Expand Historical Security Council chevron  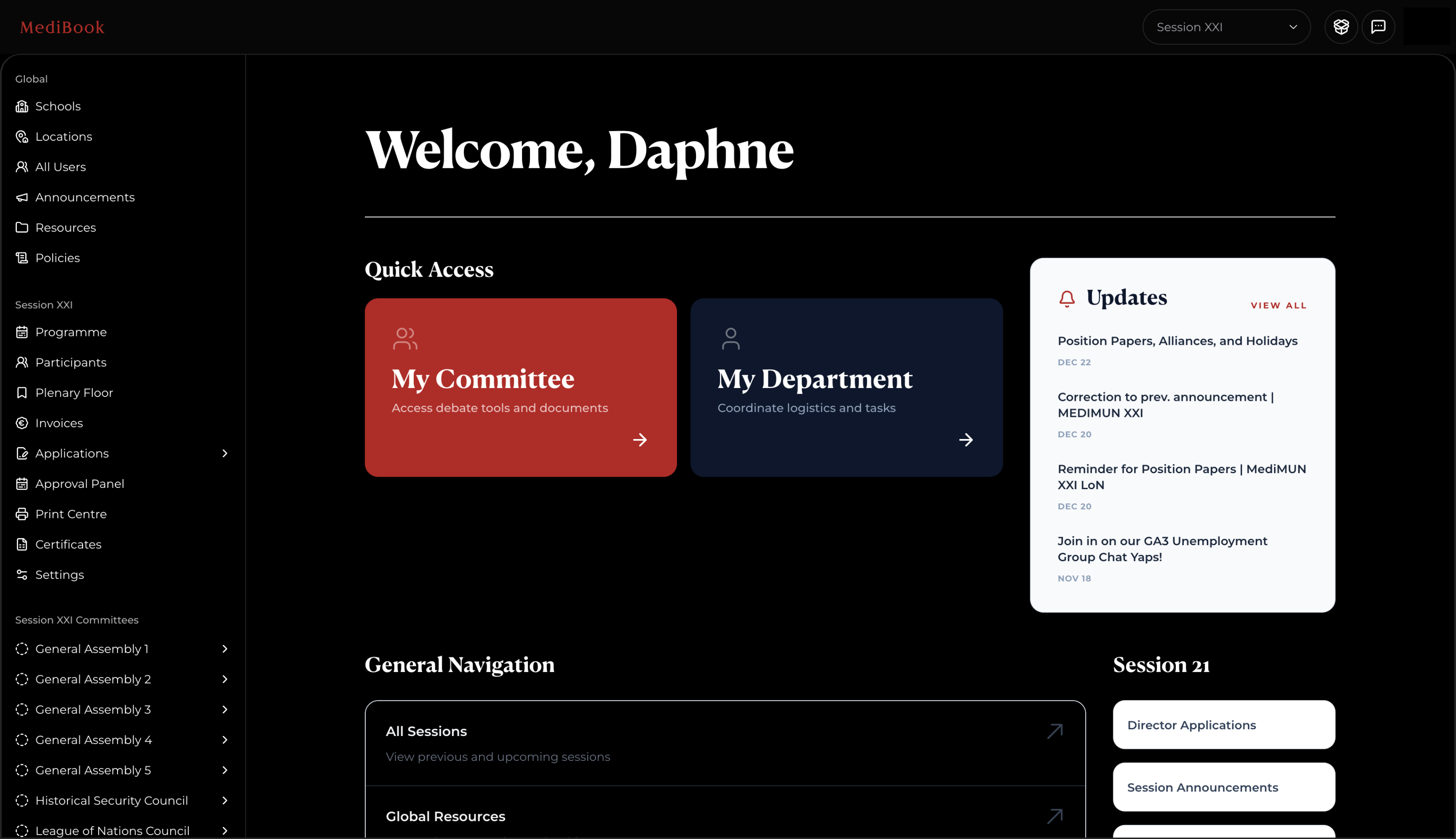tap(225, 800)
